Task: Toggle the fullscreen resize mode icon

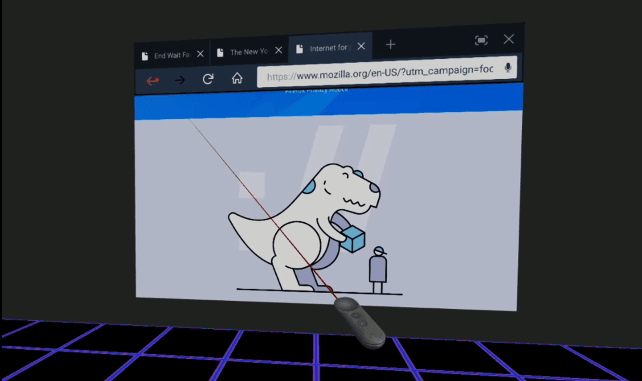Action: pos(481,40)
